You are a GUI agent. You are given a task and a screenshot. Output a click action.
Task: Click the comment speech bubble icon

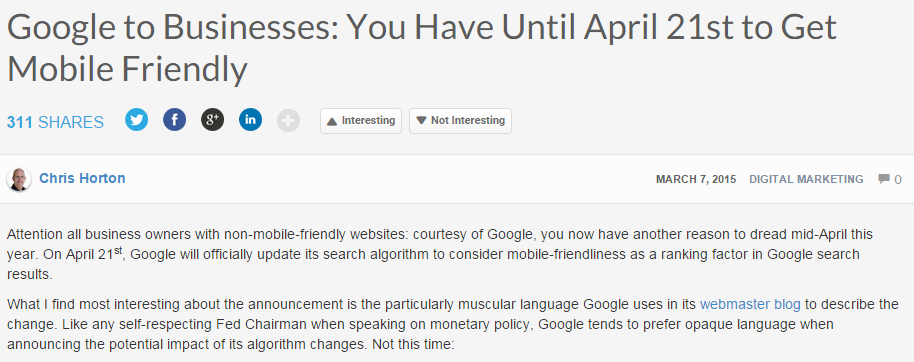(x=884, y=179)
